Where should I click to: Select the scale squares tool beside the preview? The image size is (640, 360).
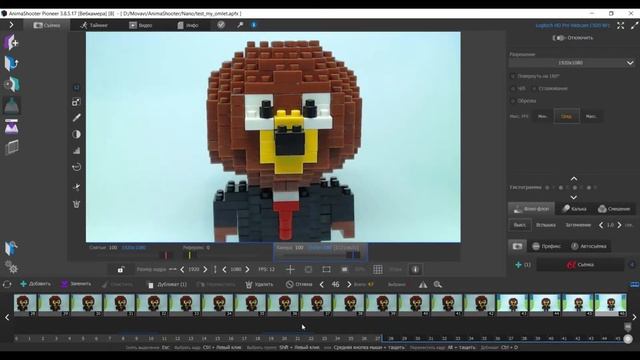[76, 102]
